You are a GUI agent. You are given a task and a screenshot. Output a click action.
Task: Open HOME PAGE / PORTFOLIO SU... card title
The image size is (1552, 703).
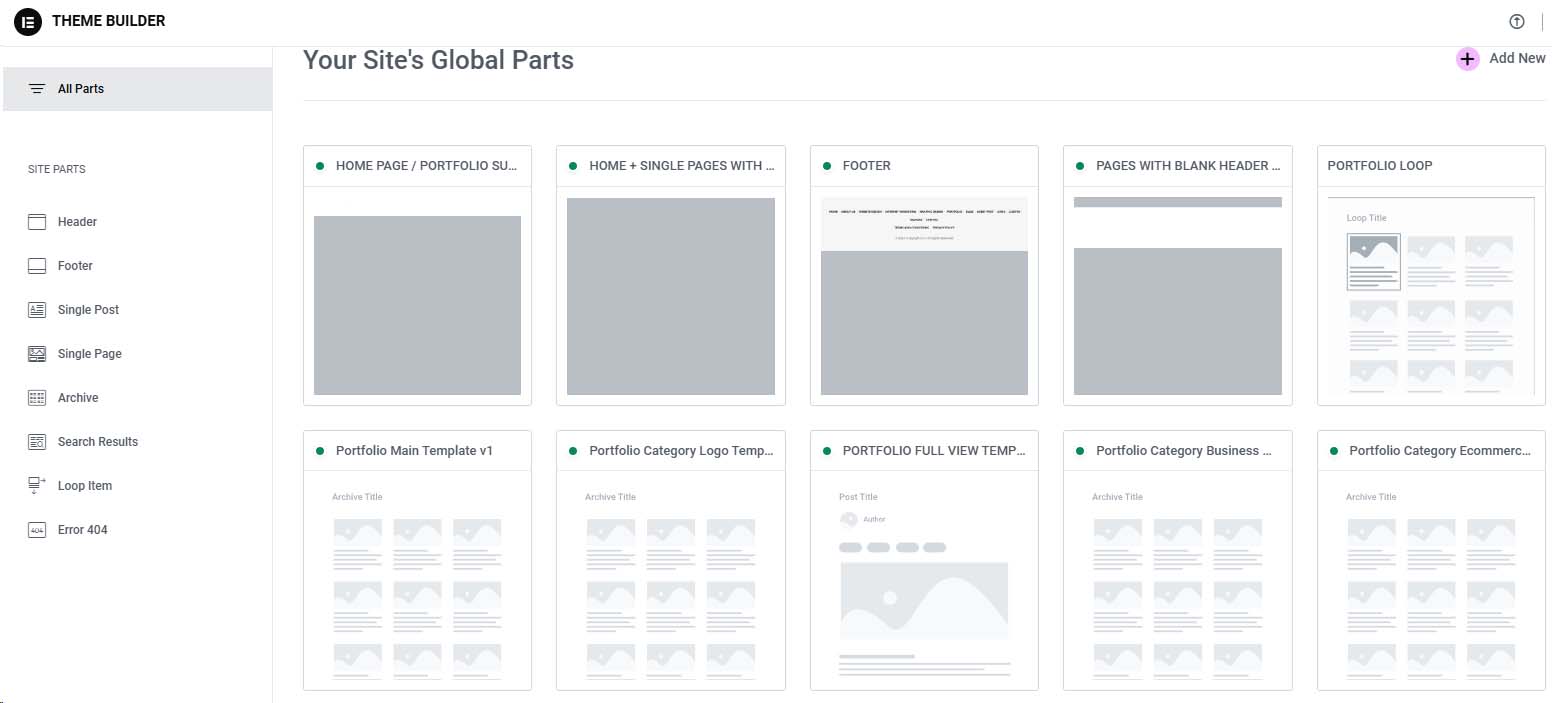click(426, 166)
